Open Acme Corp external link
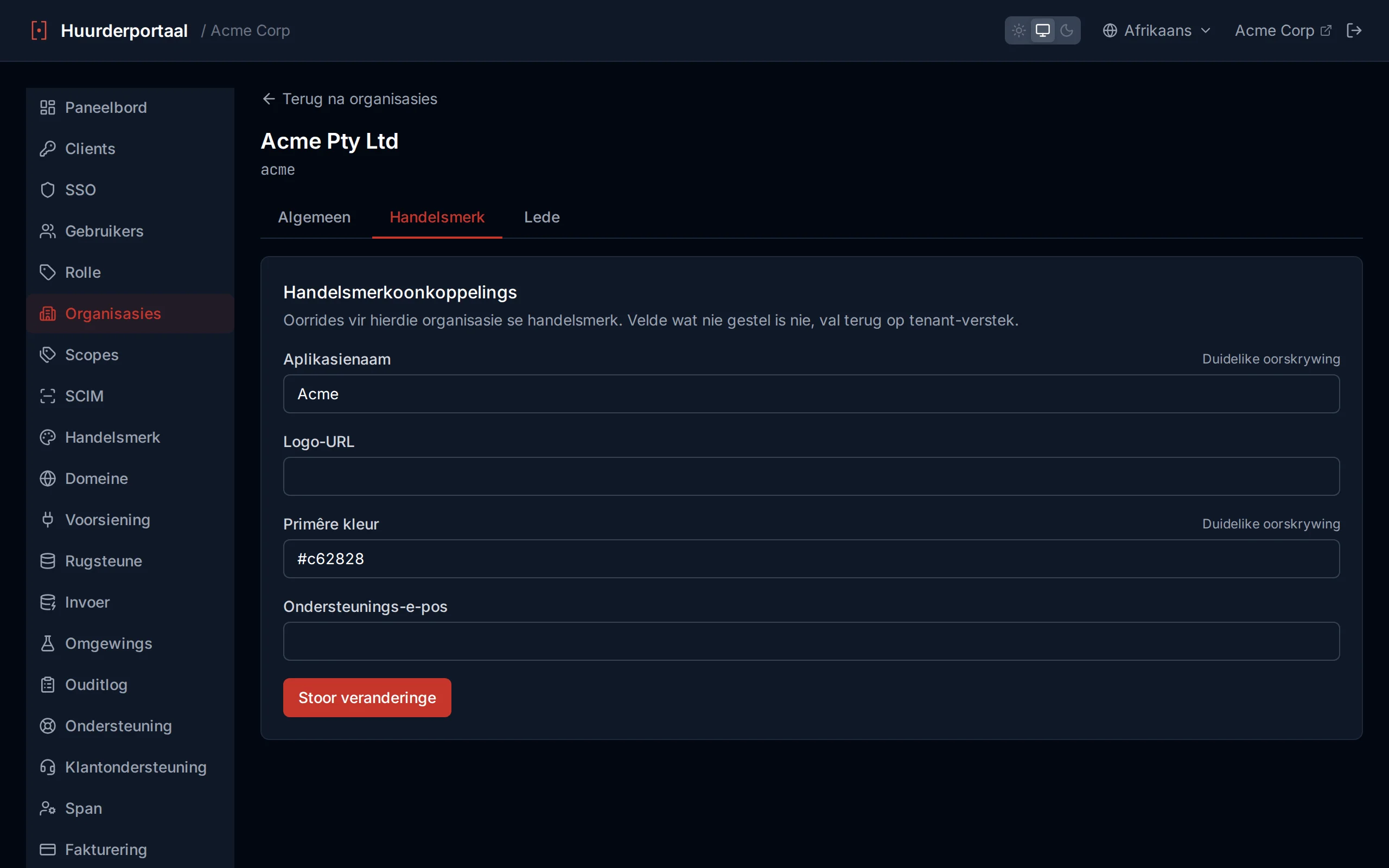 pyautogui.click(x=1283, y=30)
